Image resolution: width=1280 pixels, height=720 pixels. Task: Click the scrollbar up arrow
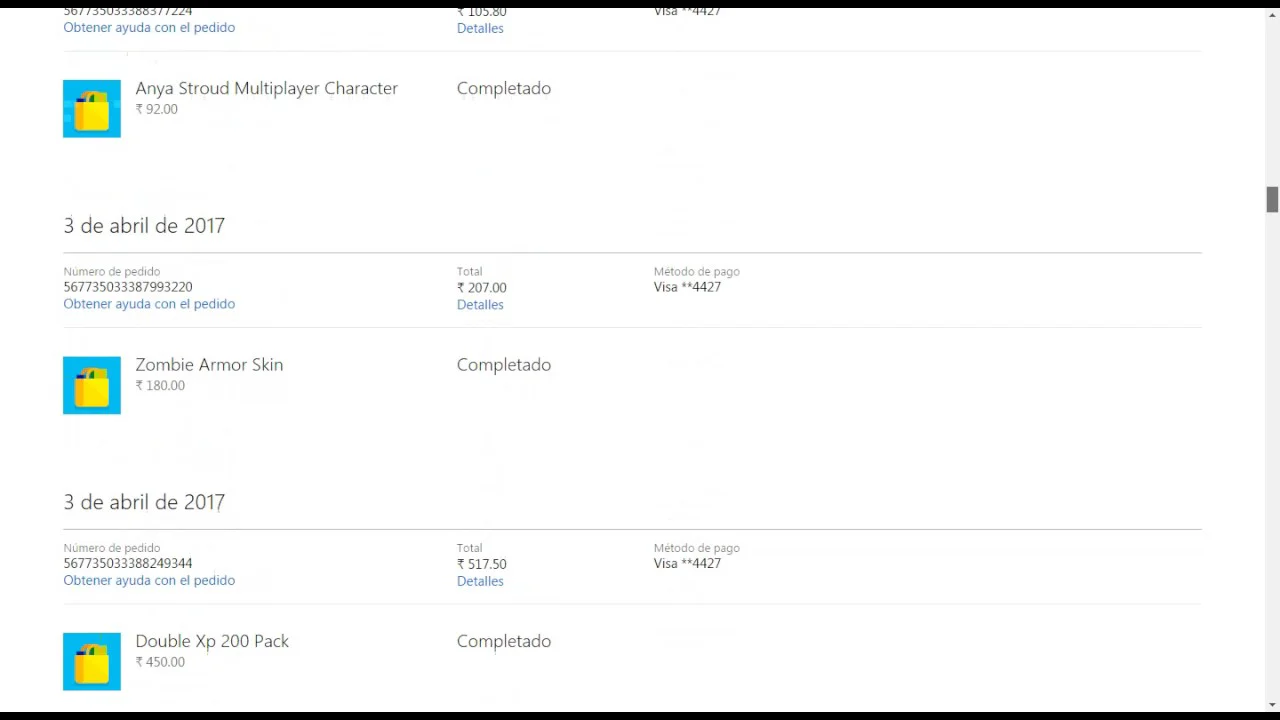pos(1272,14)
